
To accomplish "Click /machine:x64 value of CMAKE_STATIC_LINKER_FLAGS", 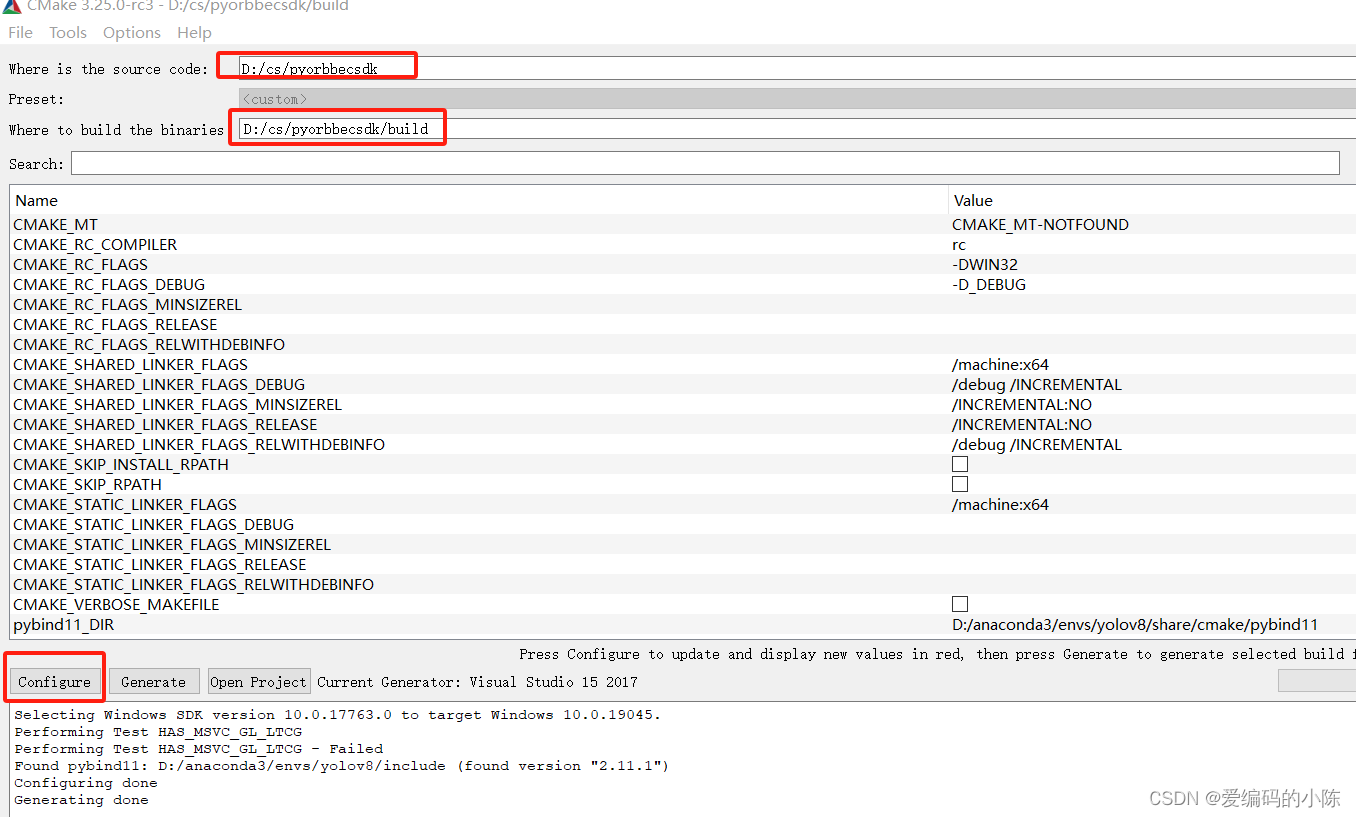I will pos(1000,504).
